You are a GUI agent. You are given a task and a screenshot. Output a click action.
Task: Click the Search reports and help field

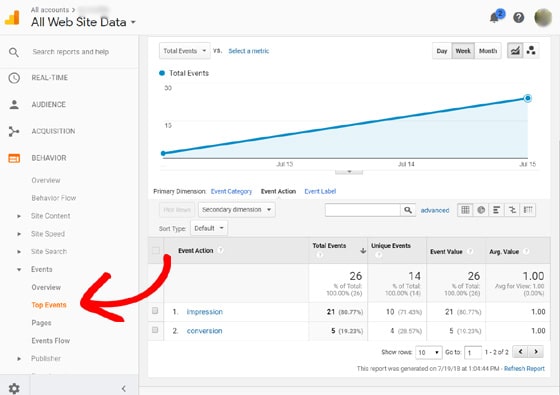click(x=71, y=52)
